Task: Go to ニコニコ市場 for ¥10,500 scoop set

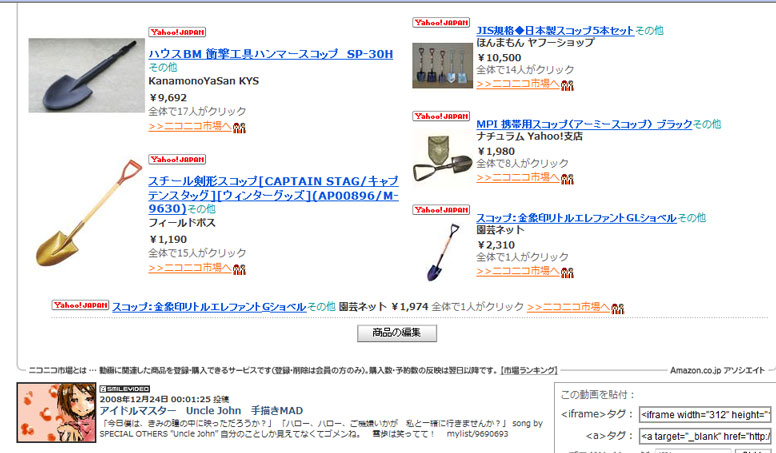Action: pos(518,84)
